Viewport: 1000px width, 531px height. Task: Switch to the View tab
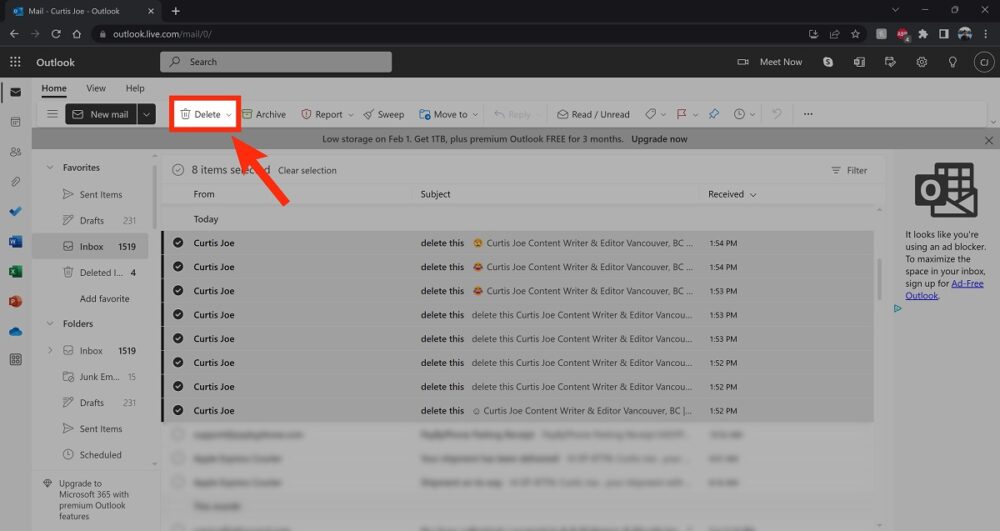(x=96, y=89)
